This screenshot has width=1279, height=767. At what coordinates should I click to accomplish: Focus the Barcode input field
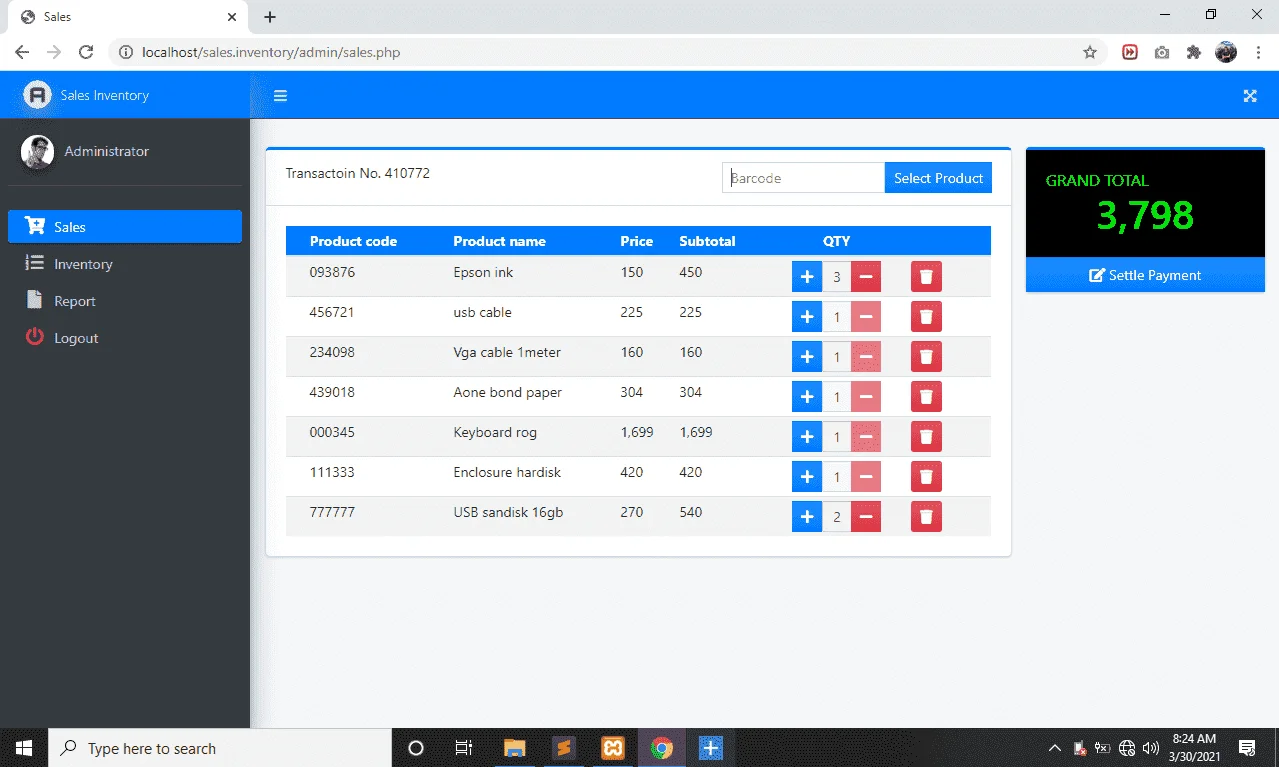[803, 178]
